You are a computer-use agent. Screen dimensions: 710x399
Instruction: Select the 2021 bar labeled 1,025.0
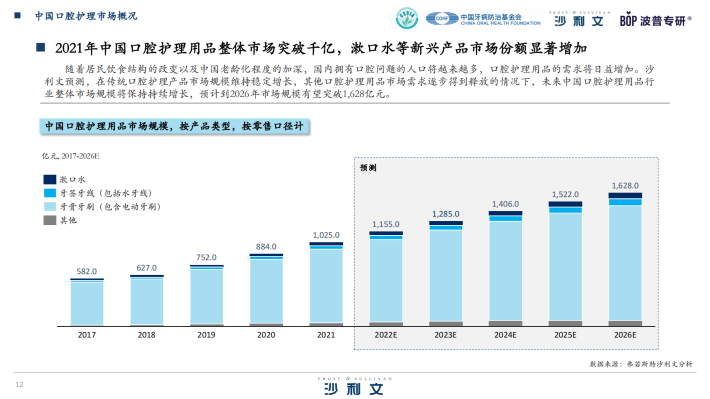[326, 284]
